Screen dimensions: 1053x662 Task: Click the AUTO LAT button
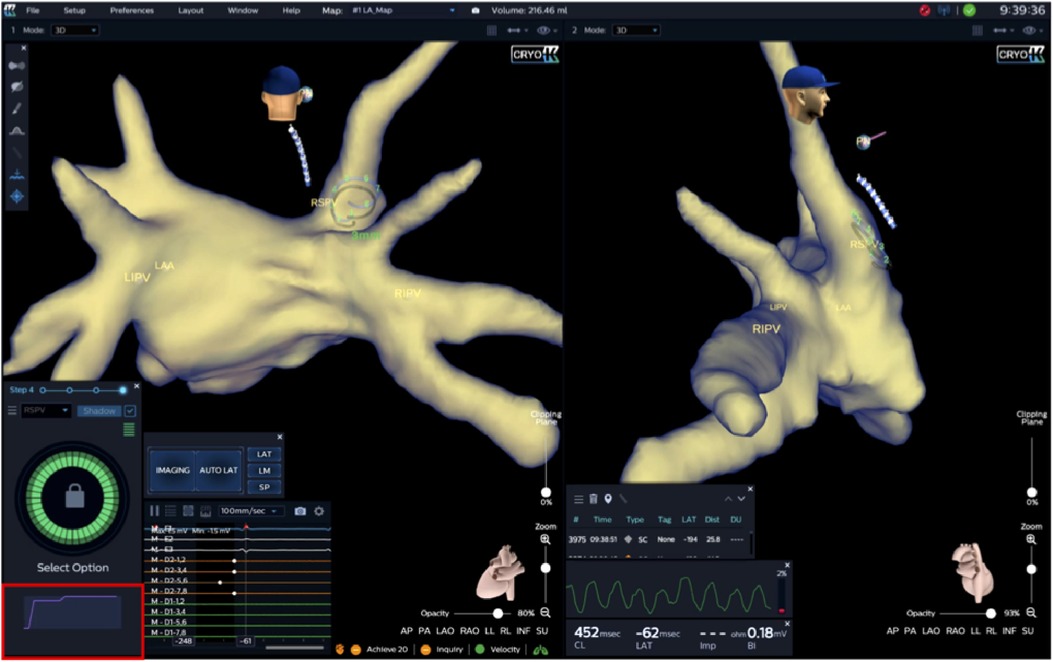tap(217, 470)
